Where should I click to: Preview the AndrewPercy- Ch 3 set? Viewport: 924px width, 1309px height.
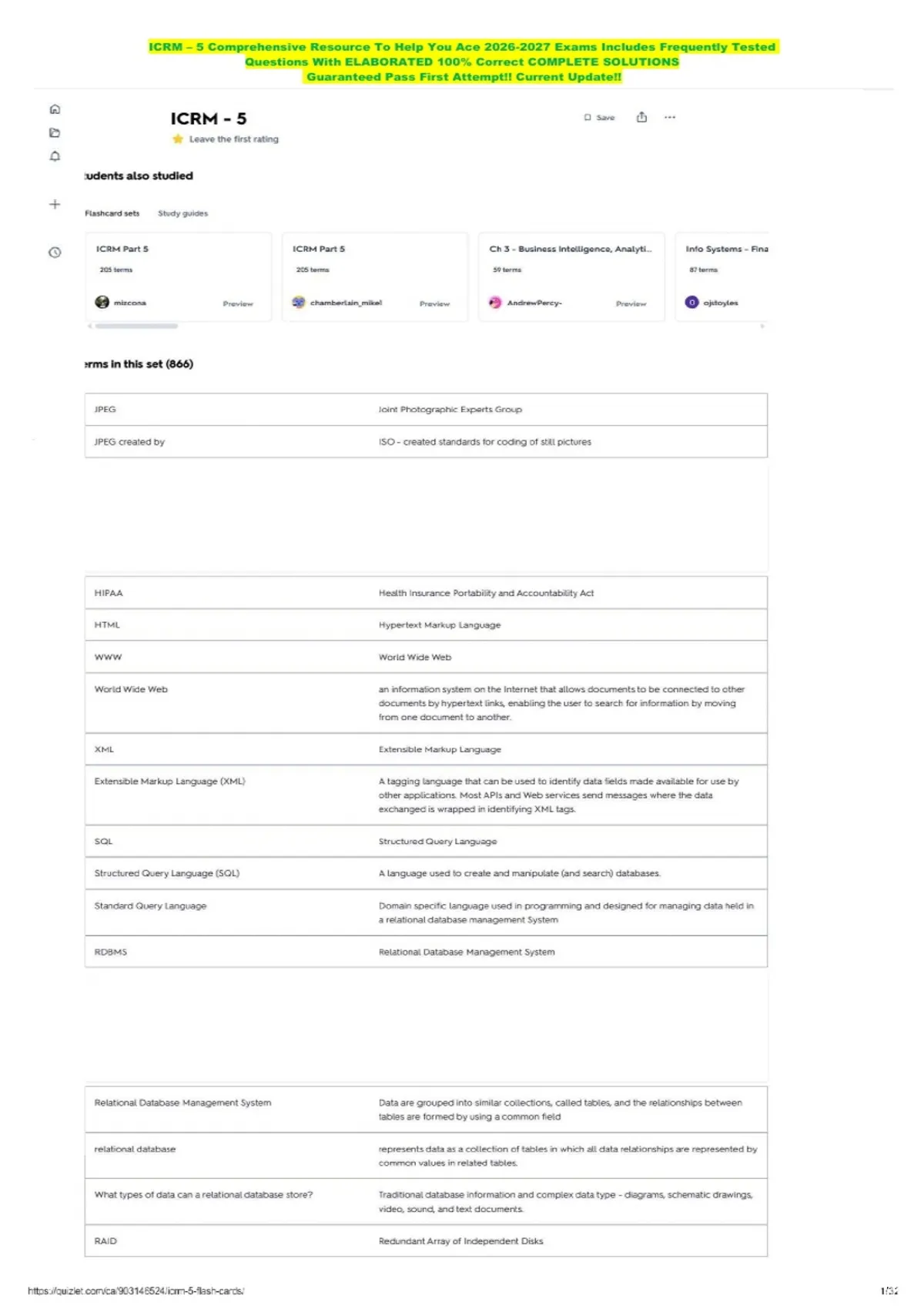click(631, 303)
